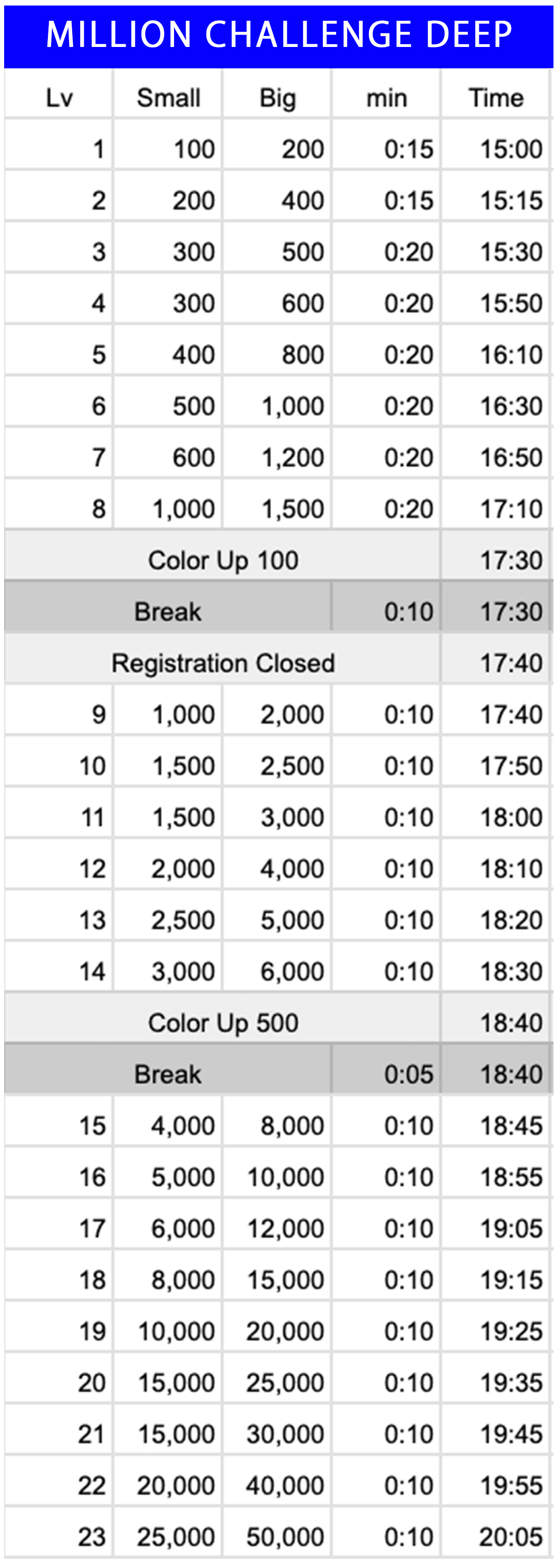Image resolution: width=559 pixels, height=1568 pixels.
Task: Click the 20:05 time cell
Action: (511, 1537)
